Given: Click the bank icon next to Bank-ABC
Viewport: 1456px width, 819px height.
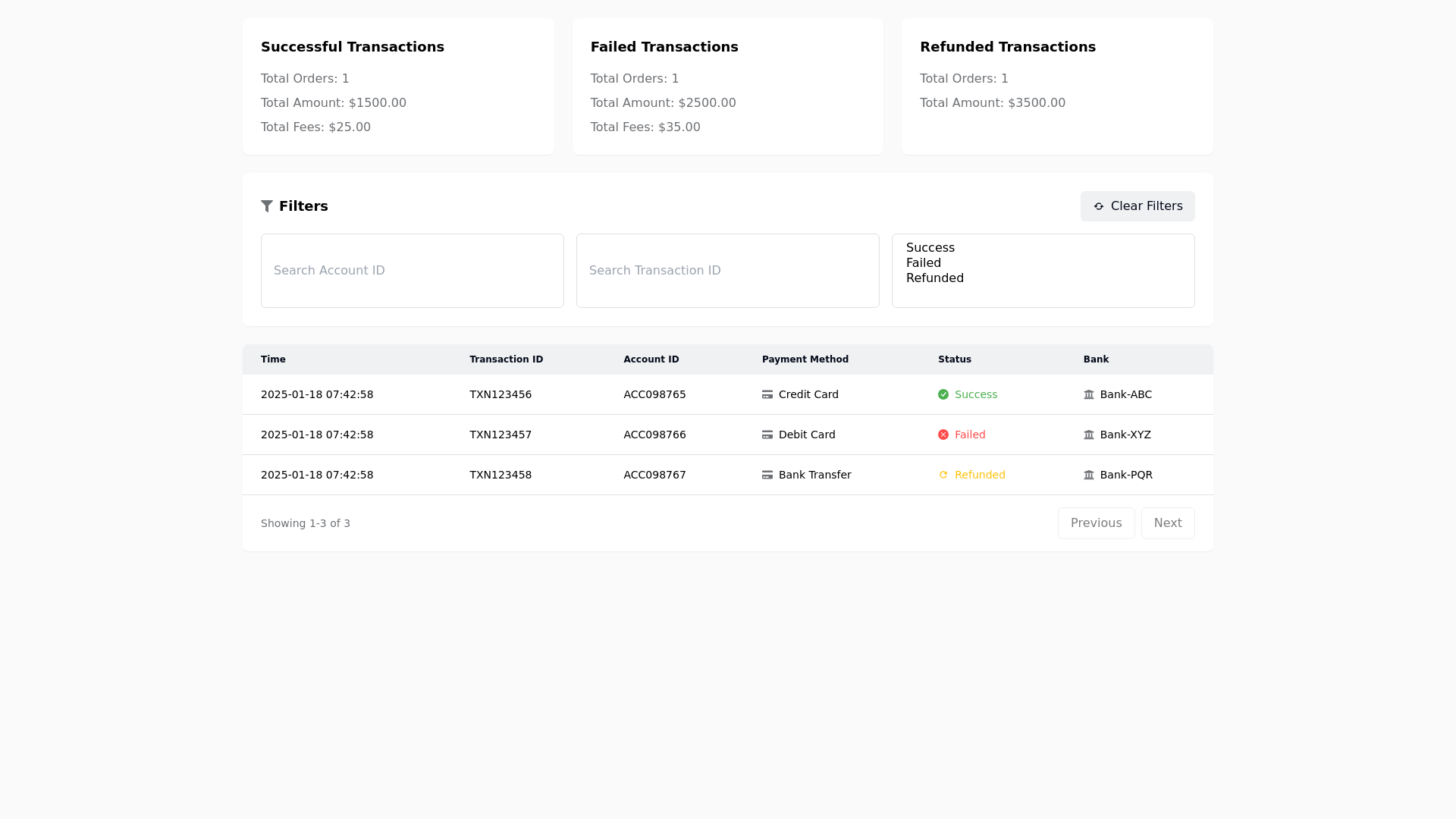Looking at the screenshot, I should 1089,394.
